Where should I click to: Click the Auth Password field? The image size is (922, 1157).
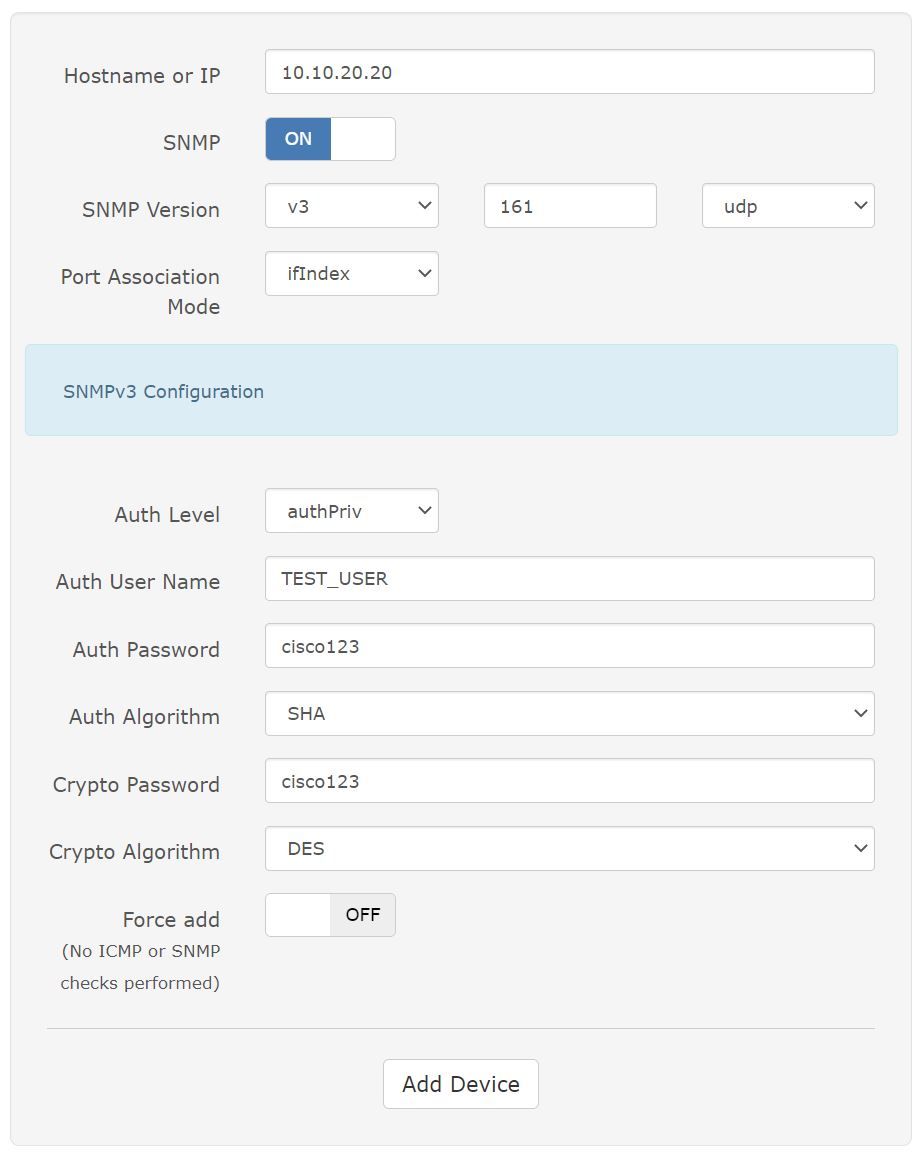pyautogui.click(x=569, y=646)
